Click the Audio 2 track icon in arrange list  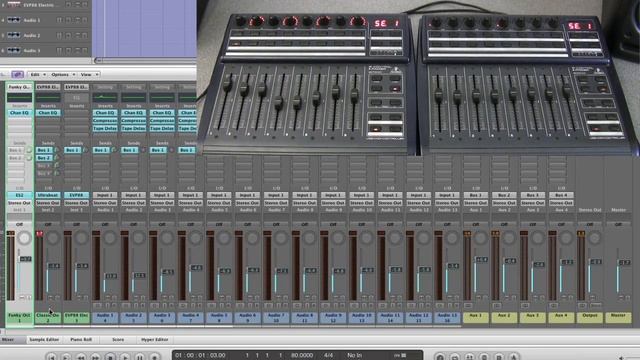pos(13,36)
